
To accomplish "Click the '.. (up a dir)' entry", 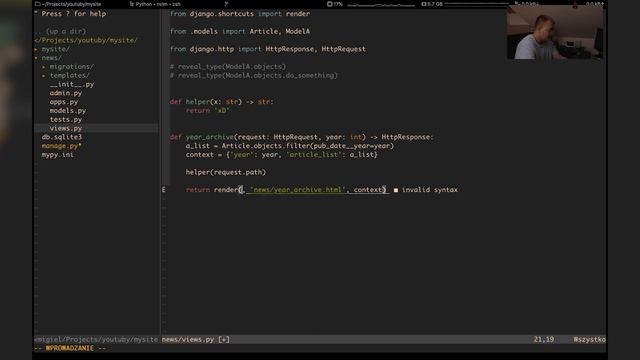I will [x=60, y=31].
